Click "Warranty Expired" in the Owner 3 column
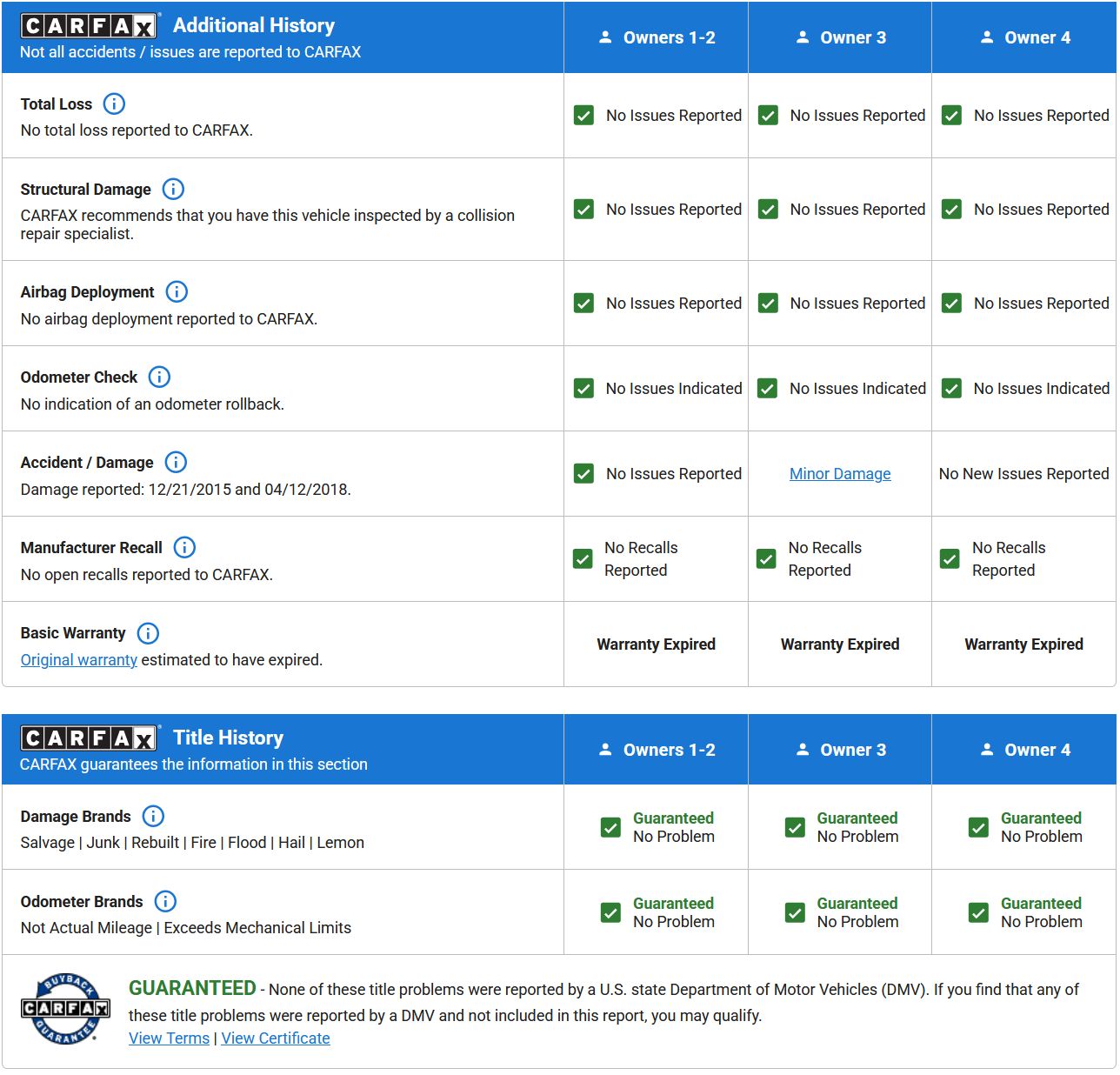This screenshot has height=1075, width=1120. tap(840, 644)
